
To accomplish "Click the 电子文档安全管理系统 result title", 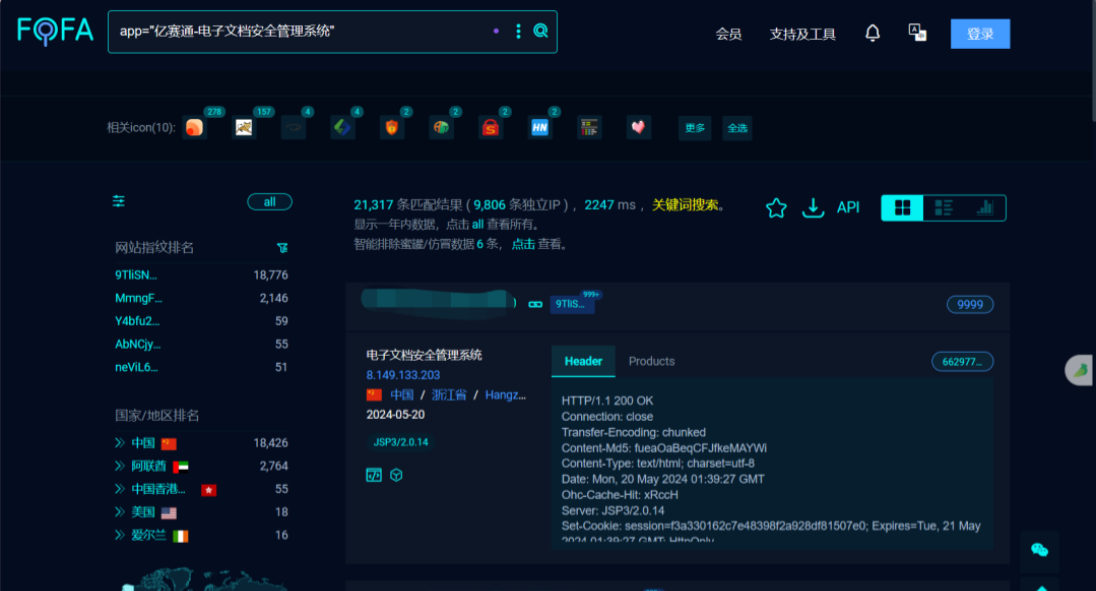I will pyautogui.click(x=424, y=355).
